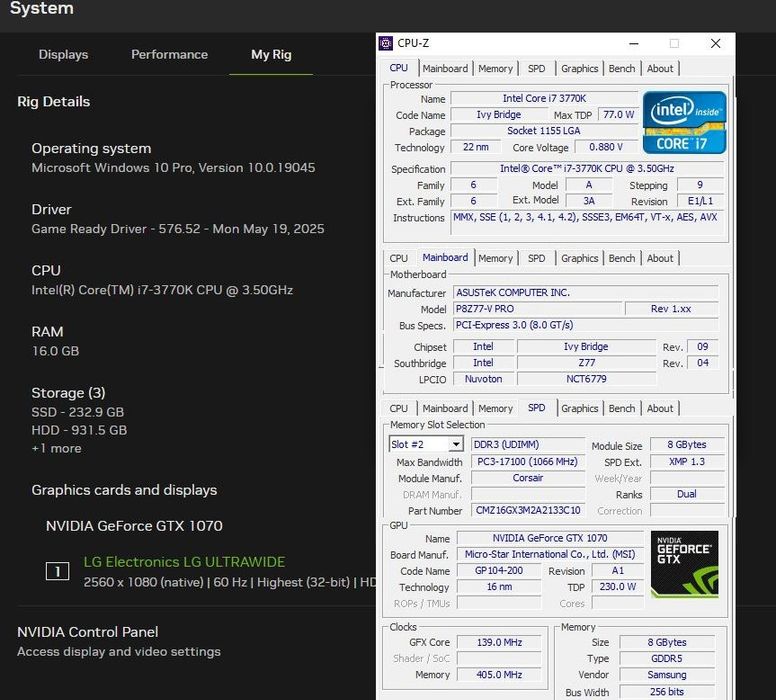The image size is (776, 700).
Task: Click the '77.0 W' Max TDP value
Action: point(618,114)
